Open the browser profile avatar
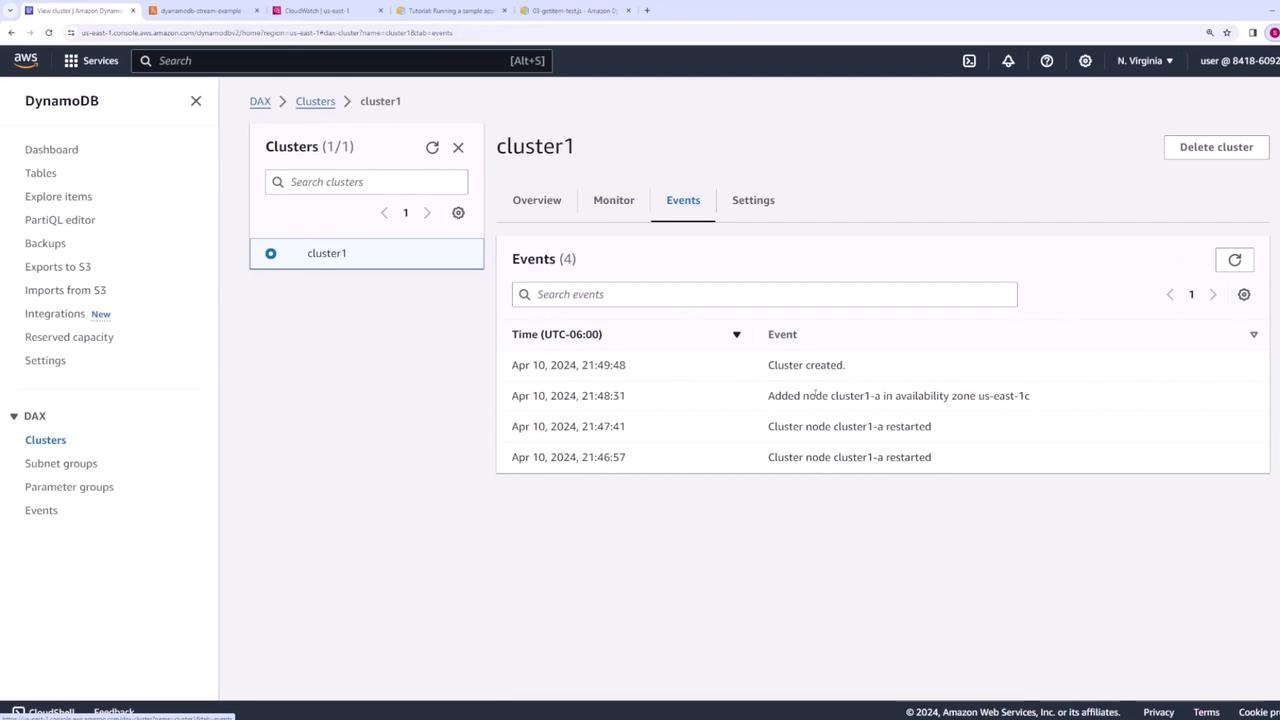 (x=1274, y=33)
